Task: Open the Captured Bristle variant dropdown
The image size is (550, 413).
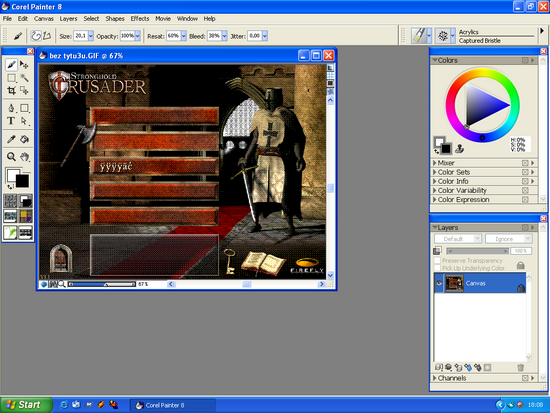Action: [x=453, y=36]
